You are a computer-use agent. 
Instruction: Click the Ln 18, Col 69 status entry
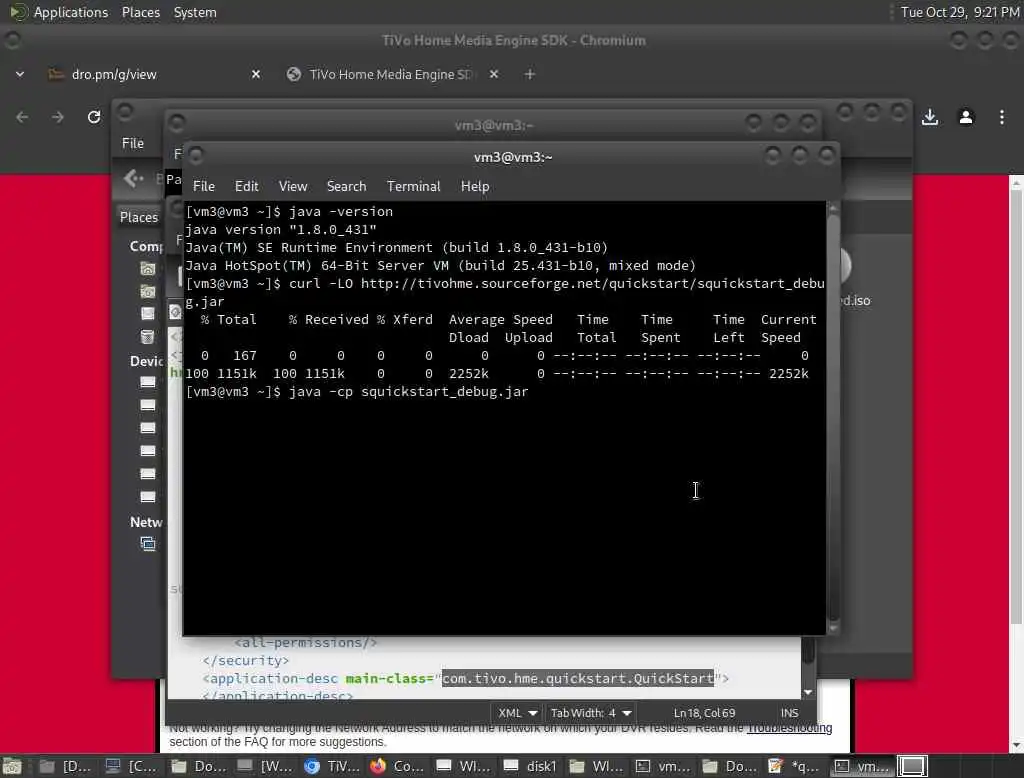(704, 713)
